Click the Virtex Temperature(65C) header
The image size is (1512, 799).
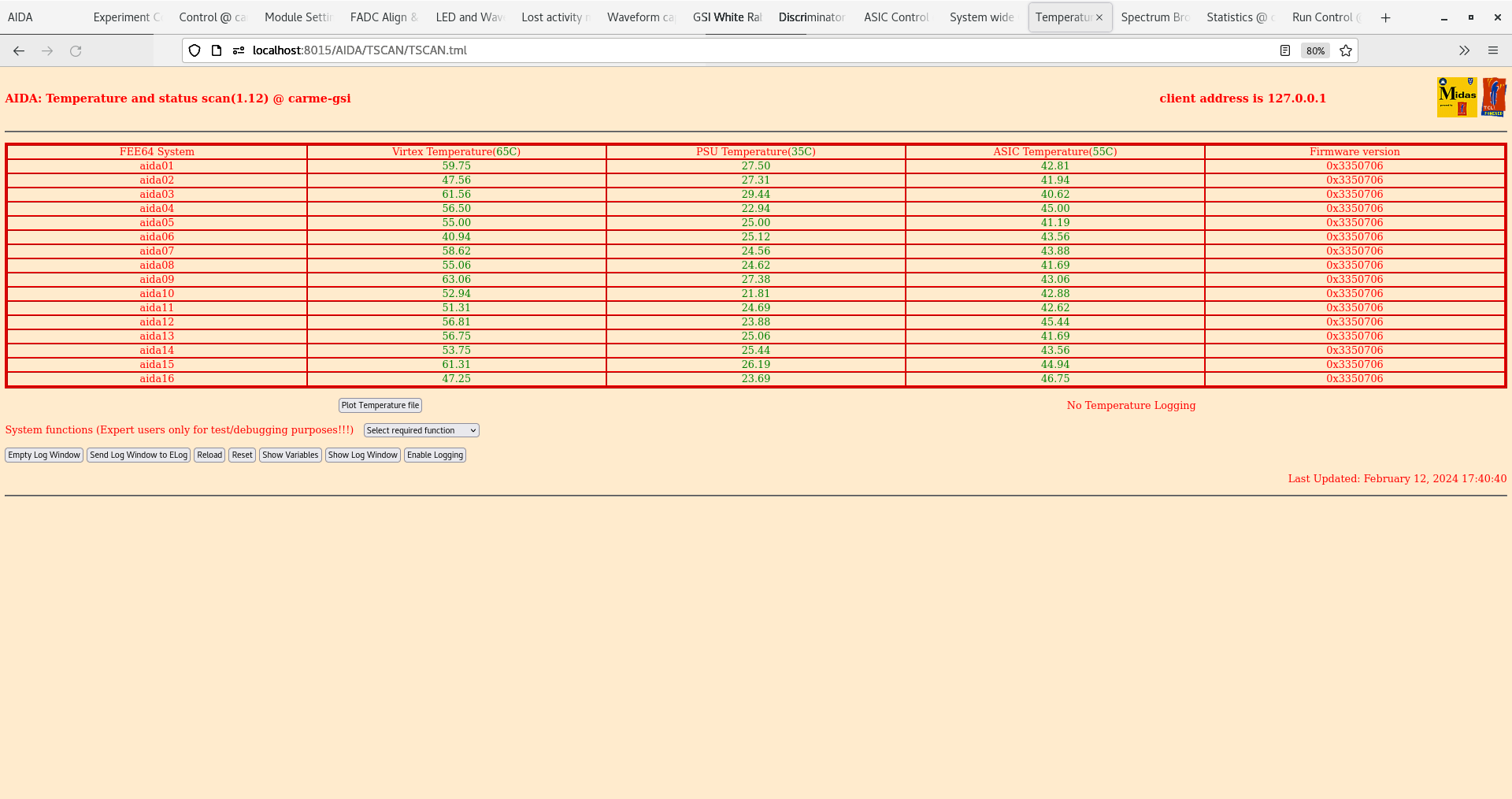pyautogui.click(x=457, y=151)
